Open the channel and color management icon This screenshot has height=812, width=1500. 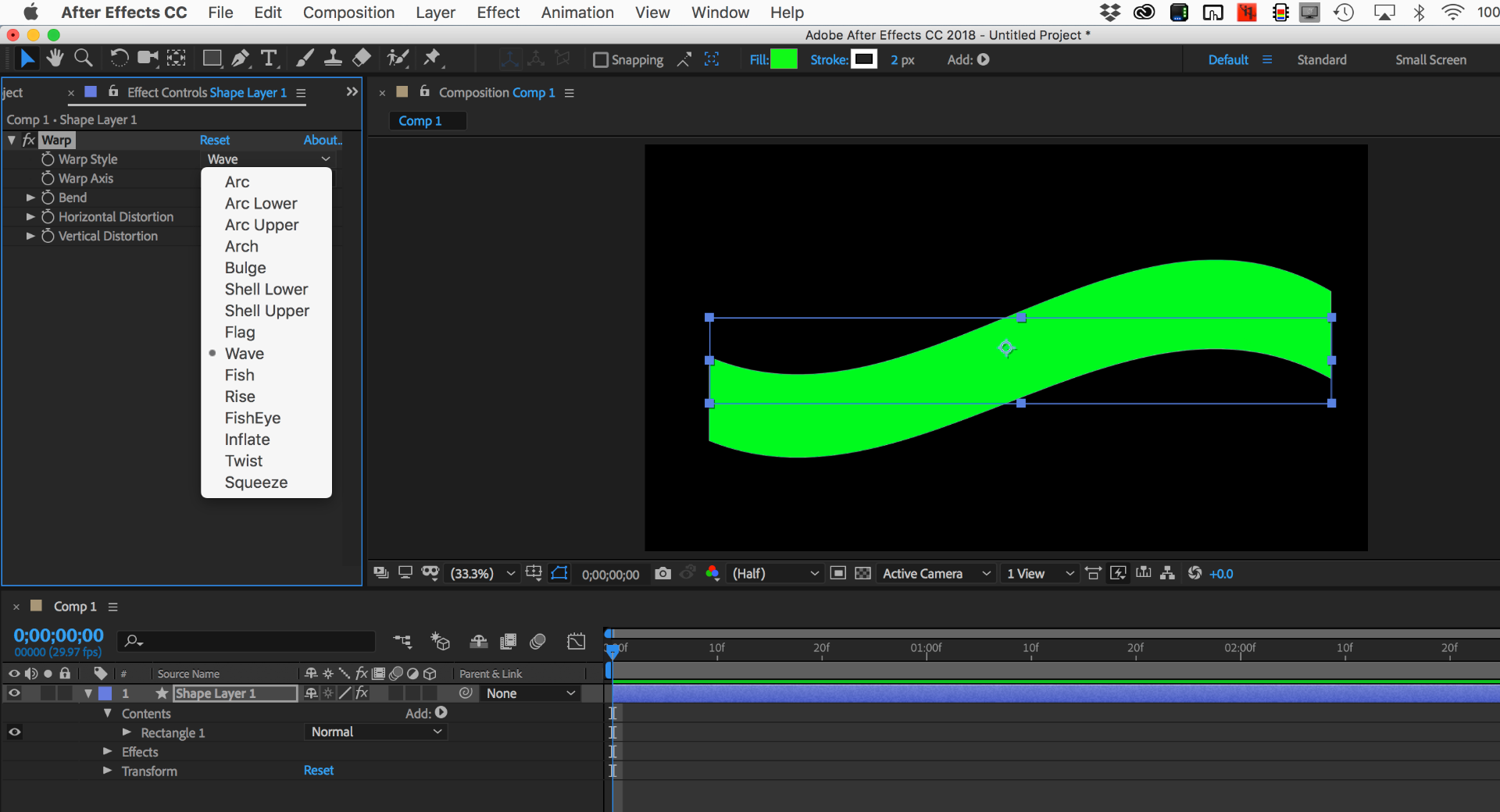click(x=712, y=573)
